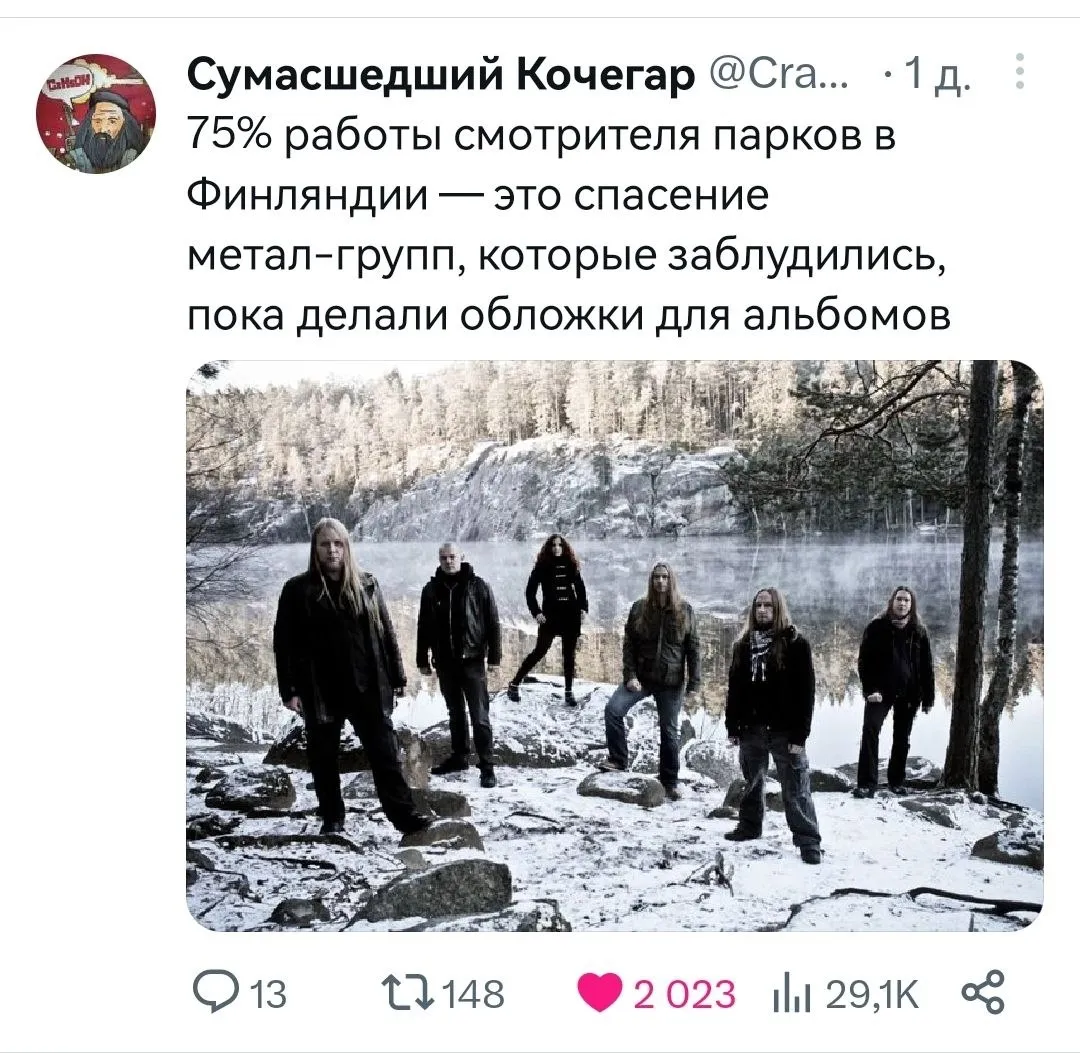Click the text line ending with альбомов
The image size is (1080, 1053).
pyautogui.click(x=569, y=316)
